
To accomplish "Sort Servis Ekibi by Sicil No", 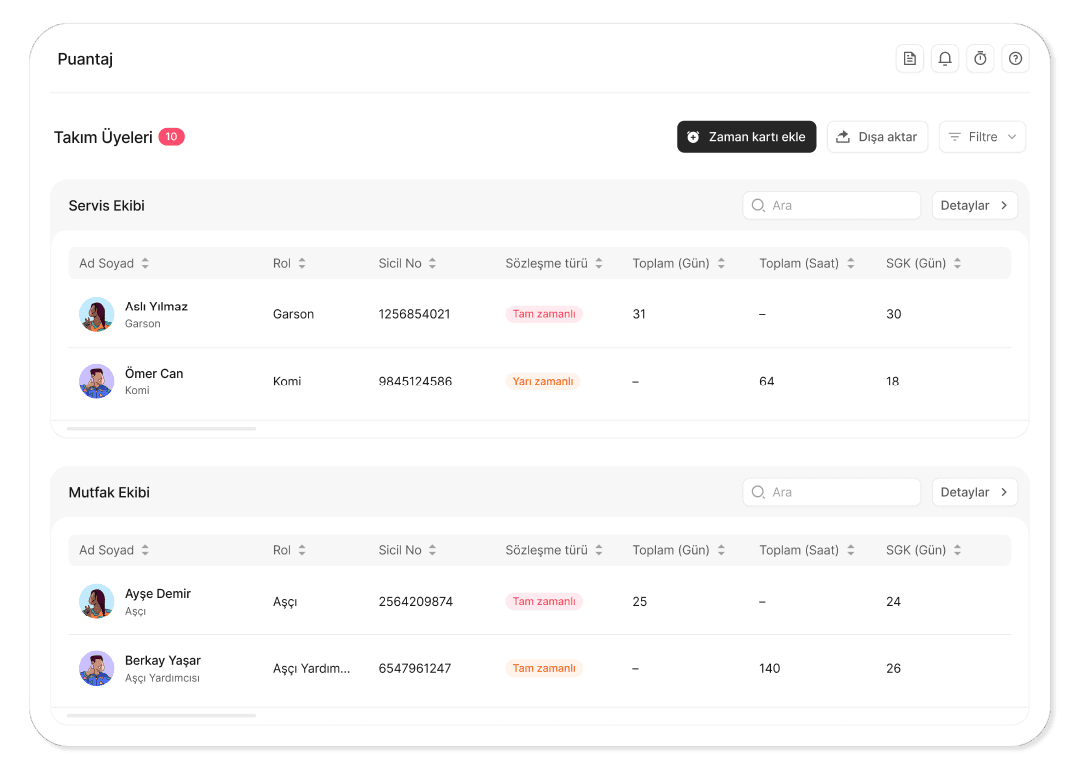I will pyautogui.click(x=432, y=264).
